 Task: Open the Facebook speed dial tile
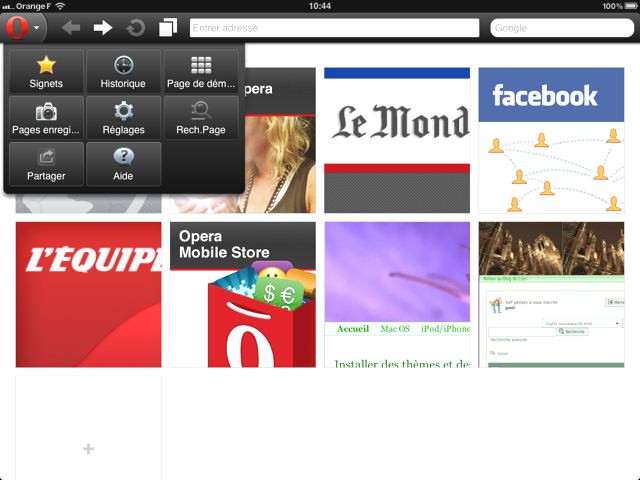pyautogui.click(x=551, y=140)
